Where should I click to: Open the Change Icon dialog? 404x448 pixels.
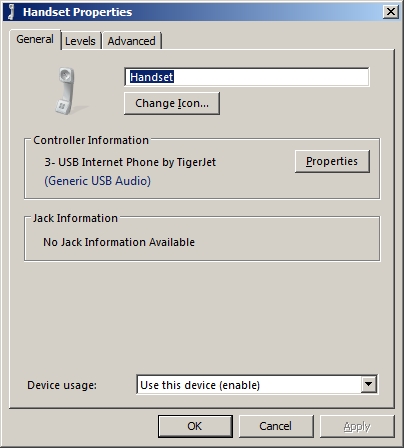(172, 103)
